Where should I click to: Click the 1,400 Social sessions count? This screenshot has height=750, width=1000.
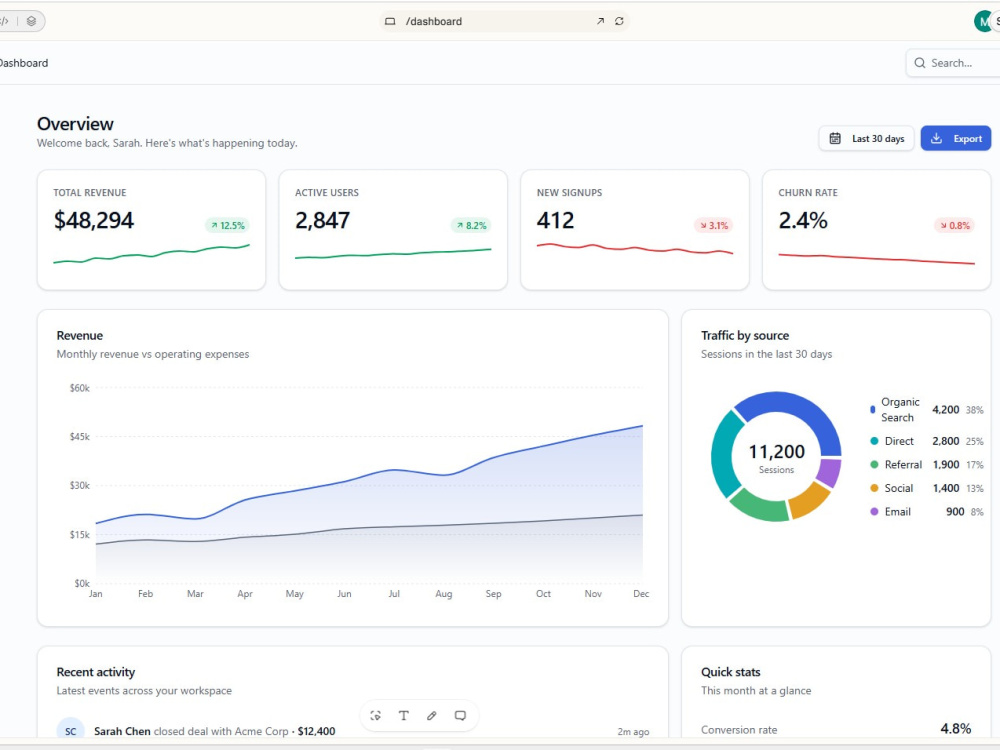click(946, 488)
